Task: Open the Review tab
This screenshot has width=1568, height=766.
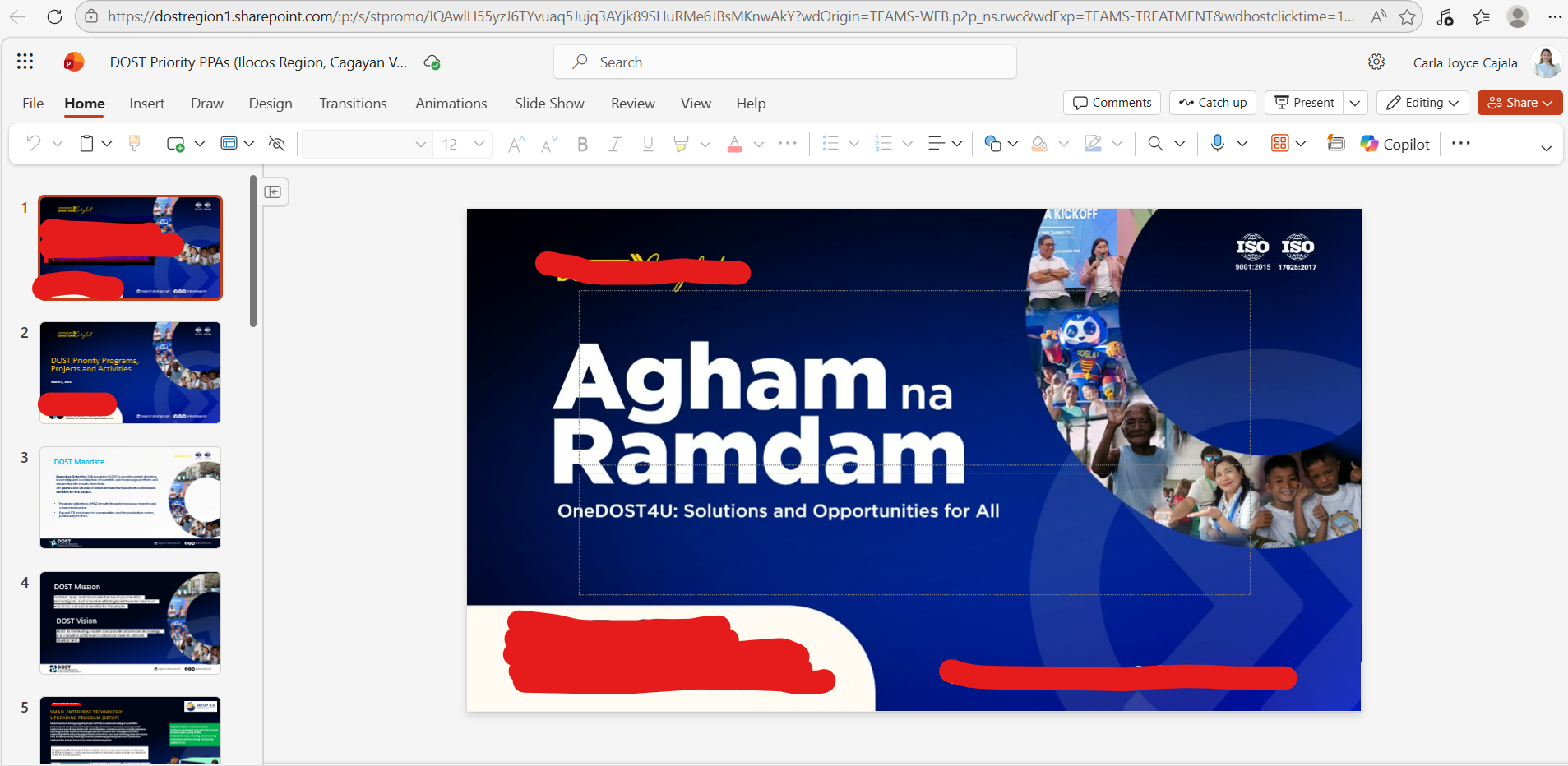Action: click(x=633, y=104)
